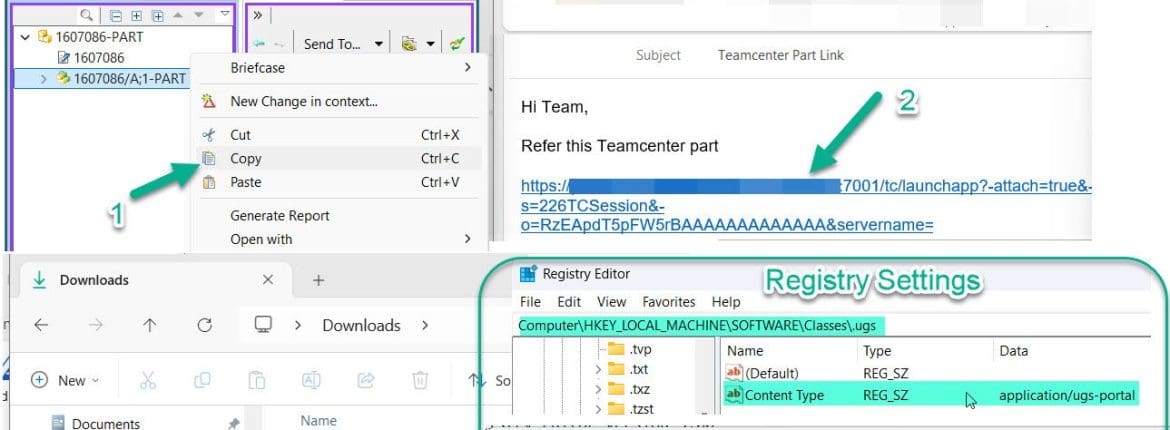Screen dimensions: 1170x430
Task: Expand the 1607086/A;1-PART revision node
Action: 43,78
